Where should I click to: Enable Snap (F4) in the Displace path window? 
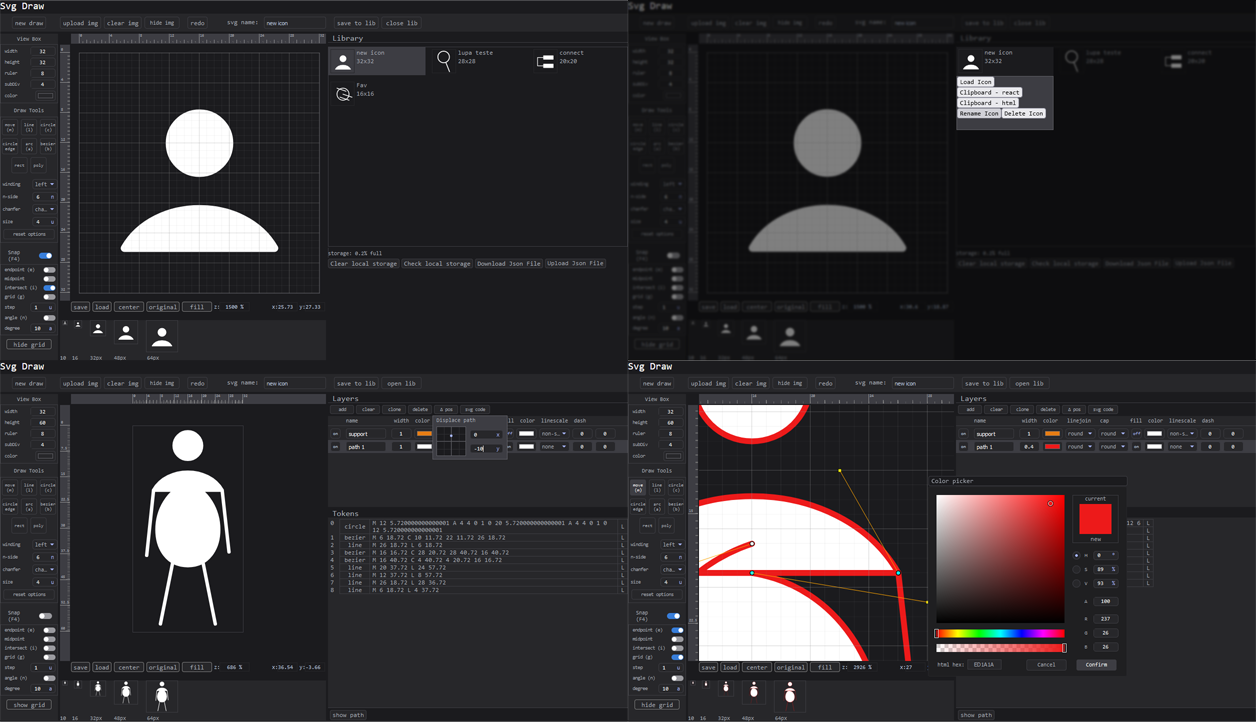pyautogui.click(x=45, y=616)
